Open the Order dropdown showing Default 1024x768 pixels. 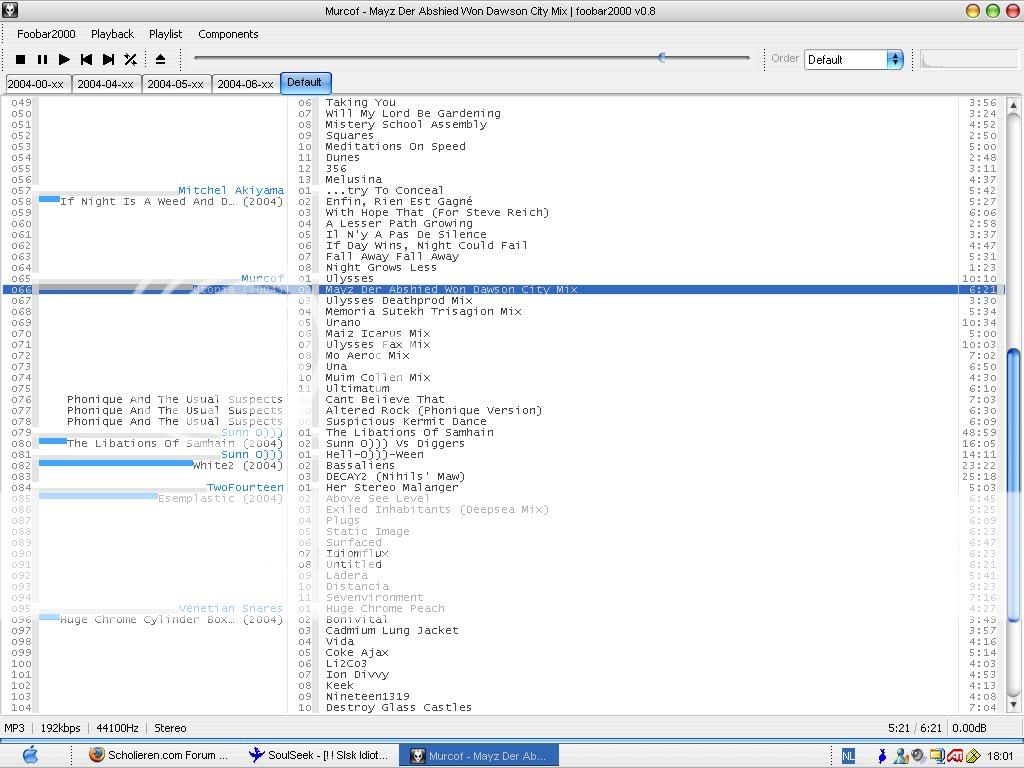(x=854, y=59)
